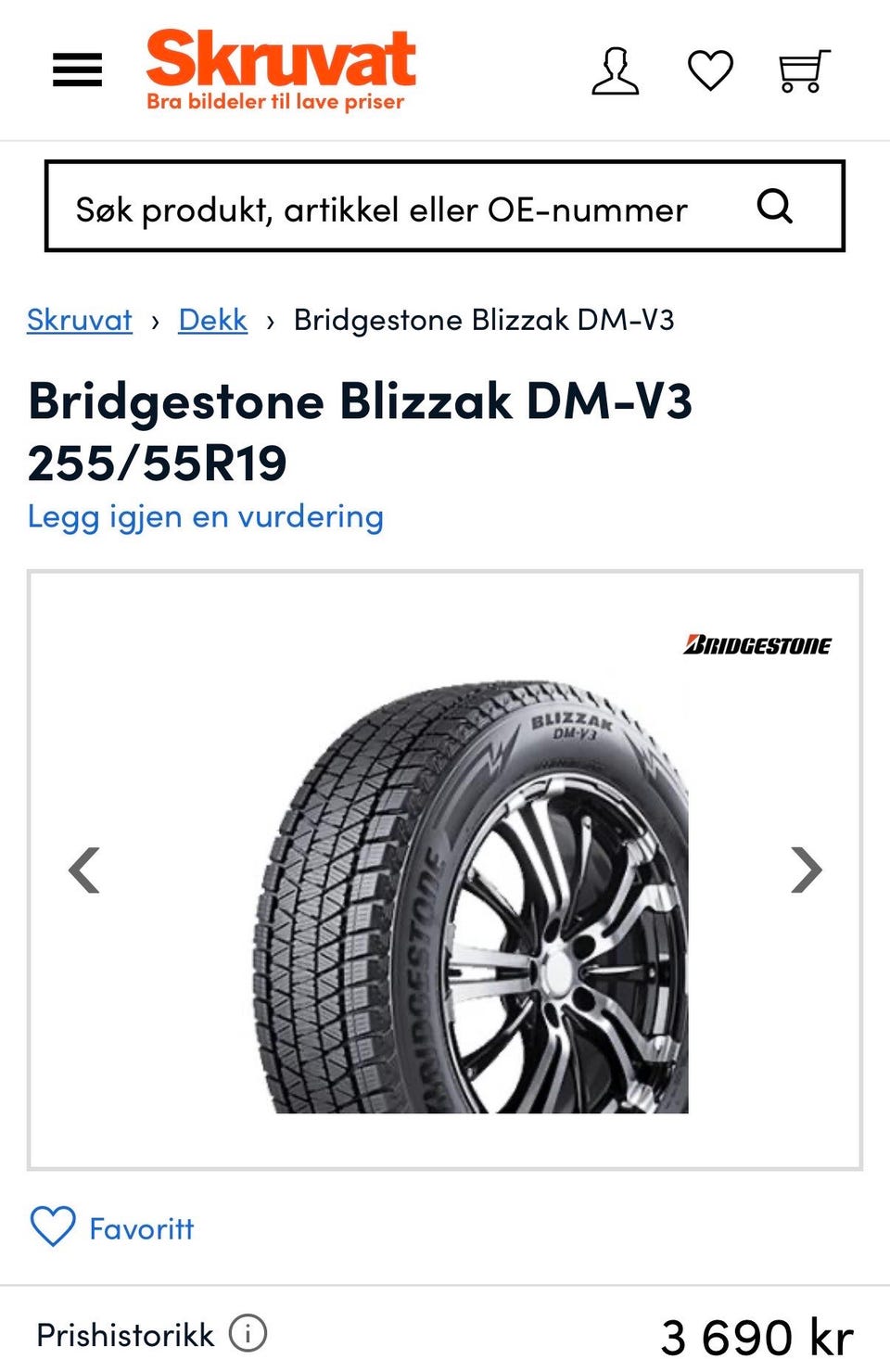Show previous product image arrow
This screenshot has width=890, height=1372.
coord(84,870)
